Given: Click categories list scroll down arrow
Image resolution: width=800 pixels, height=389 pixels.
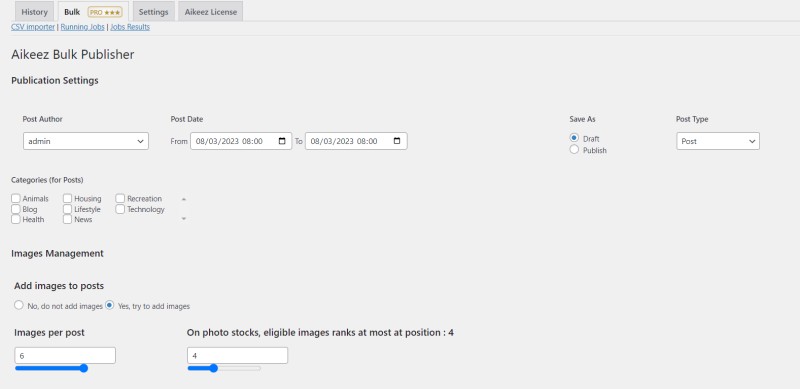Looking at the screenshot, I should 184,218.
